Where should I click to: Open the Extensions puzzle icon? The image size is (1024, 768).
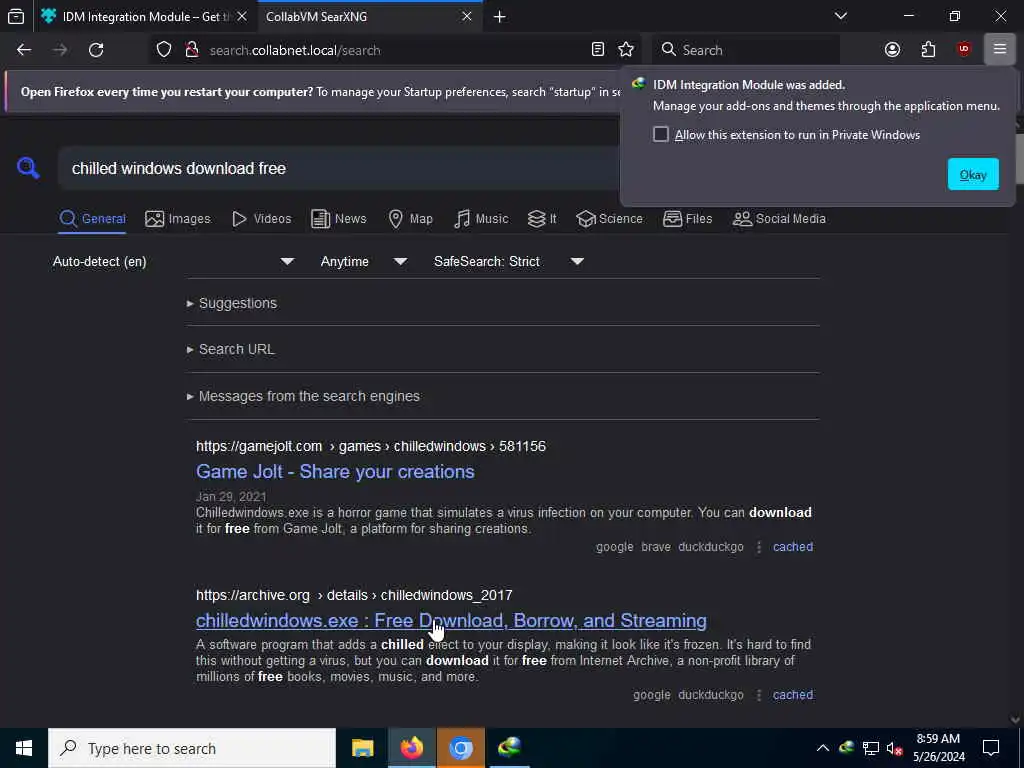tap(928, 50)
